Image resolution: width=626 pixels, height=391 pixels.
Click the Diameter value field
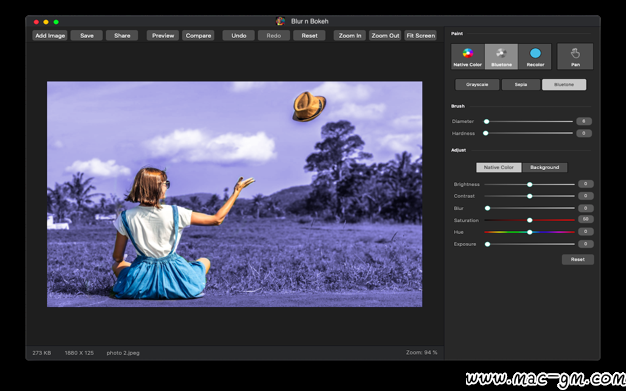[584, 121]
